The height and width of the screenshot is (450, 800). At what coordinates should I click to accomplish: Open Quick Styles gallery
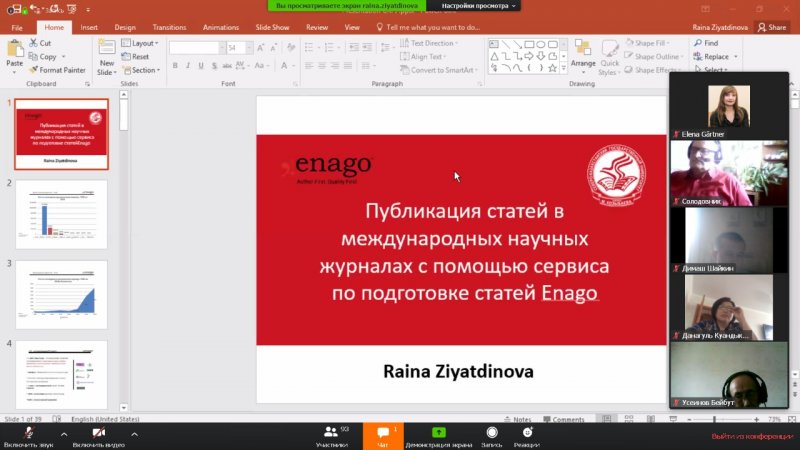click(x=609, y=58)
